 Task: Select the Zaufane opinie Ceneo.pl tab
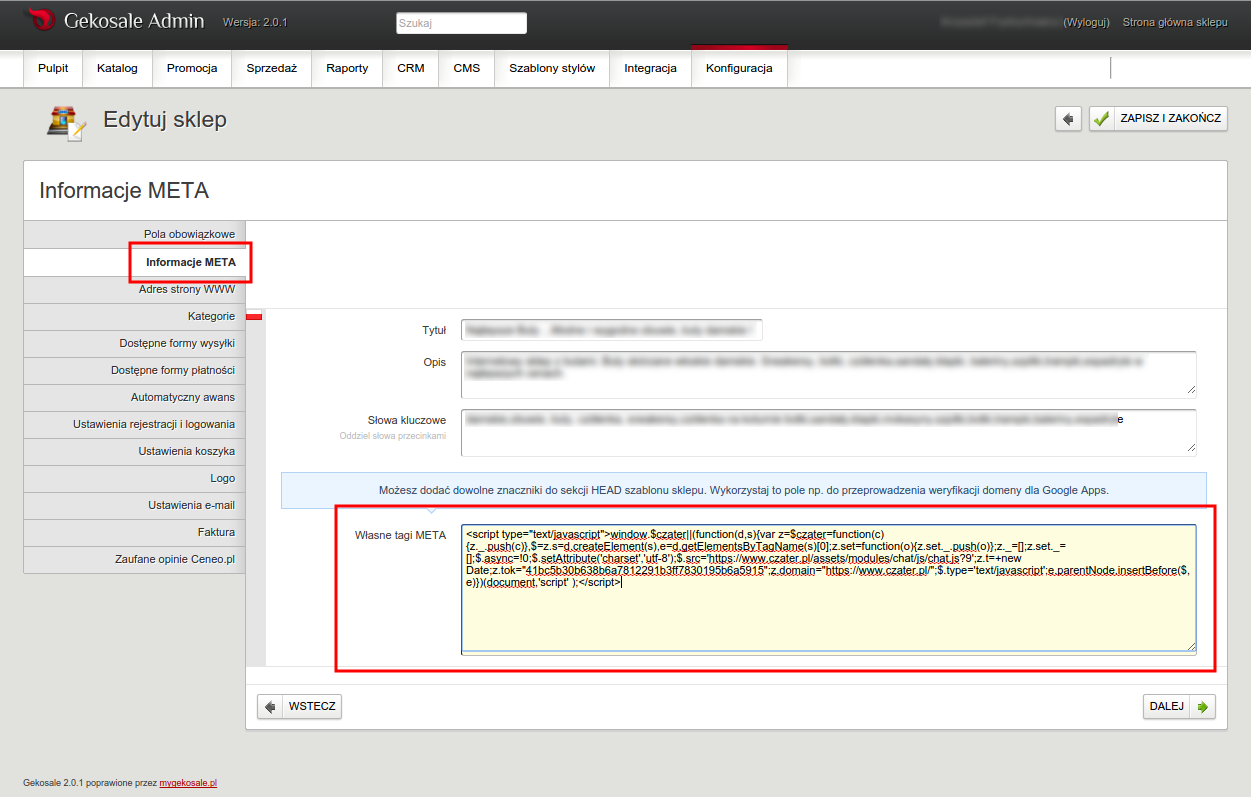pos(134,559)
